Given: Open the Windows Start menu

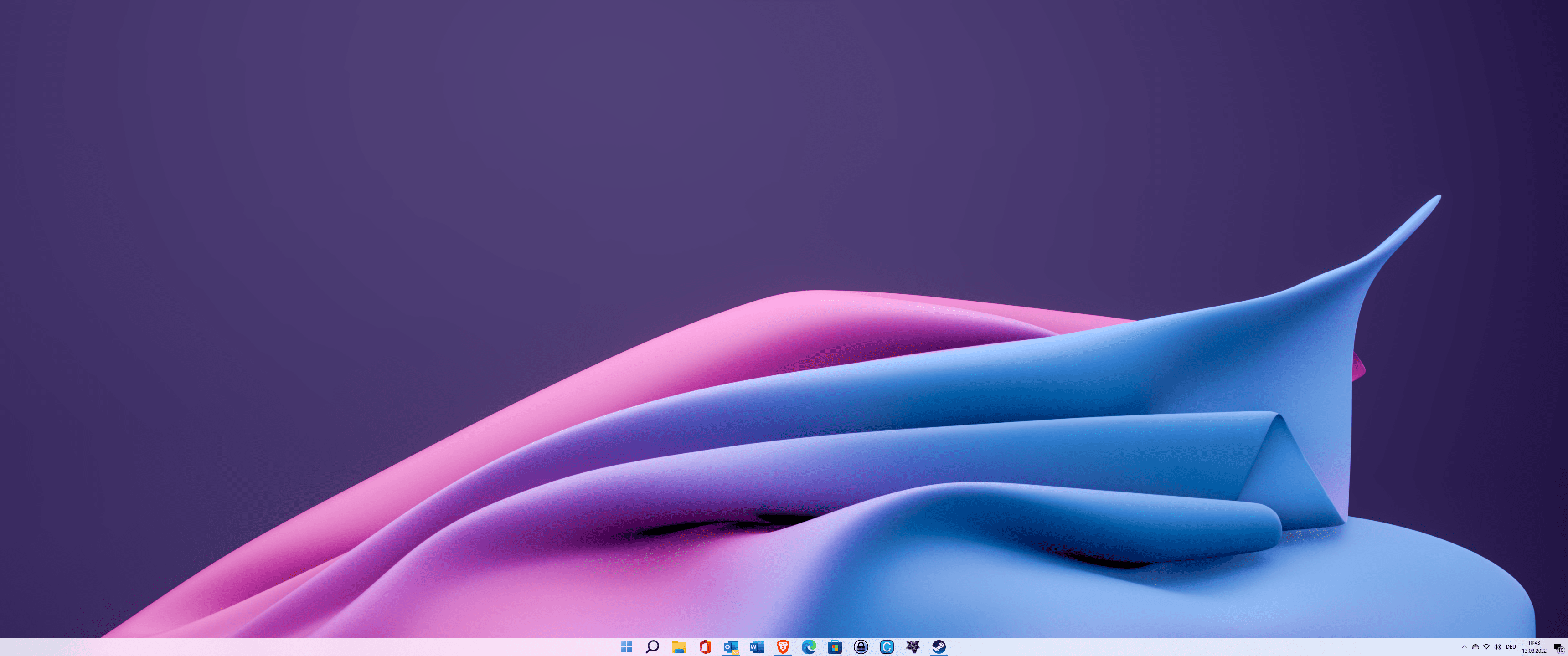Looking at the screenshot, I should coord(626,646).
